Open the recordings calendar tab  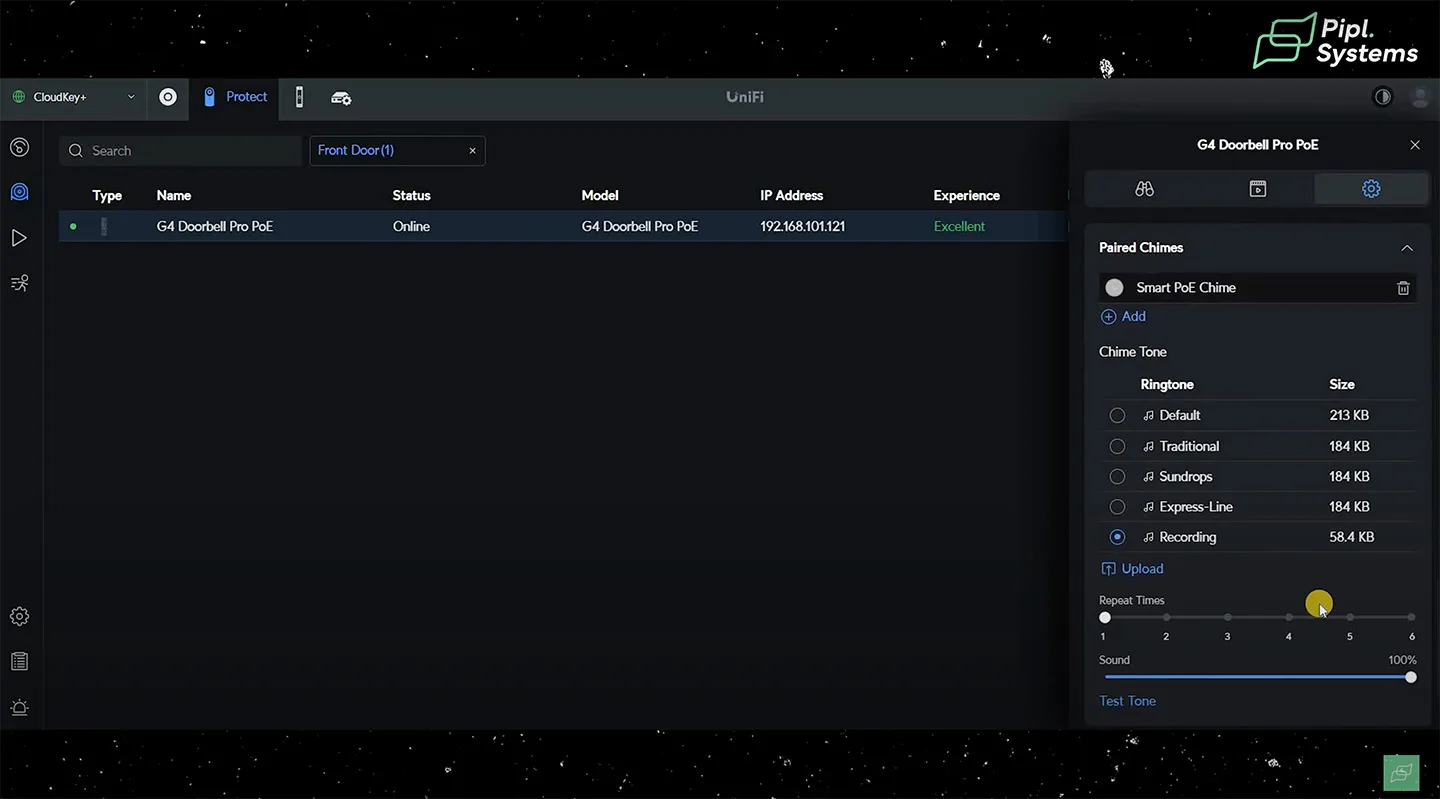click(1258, 188)
